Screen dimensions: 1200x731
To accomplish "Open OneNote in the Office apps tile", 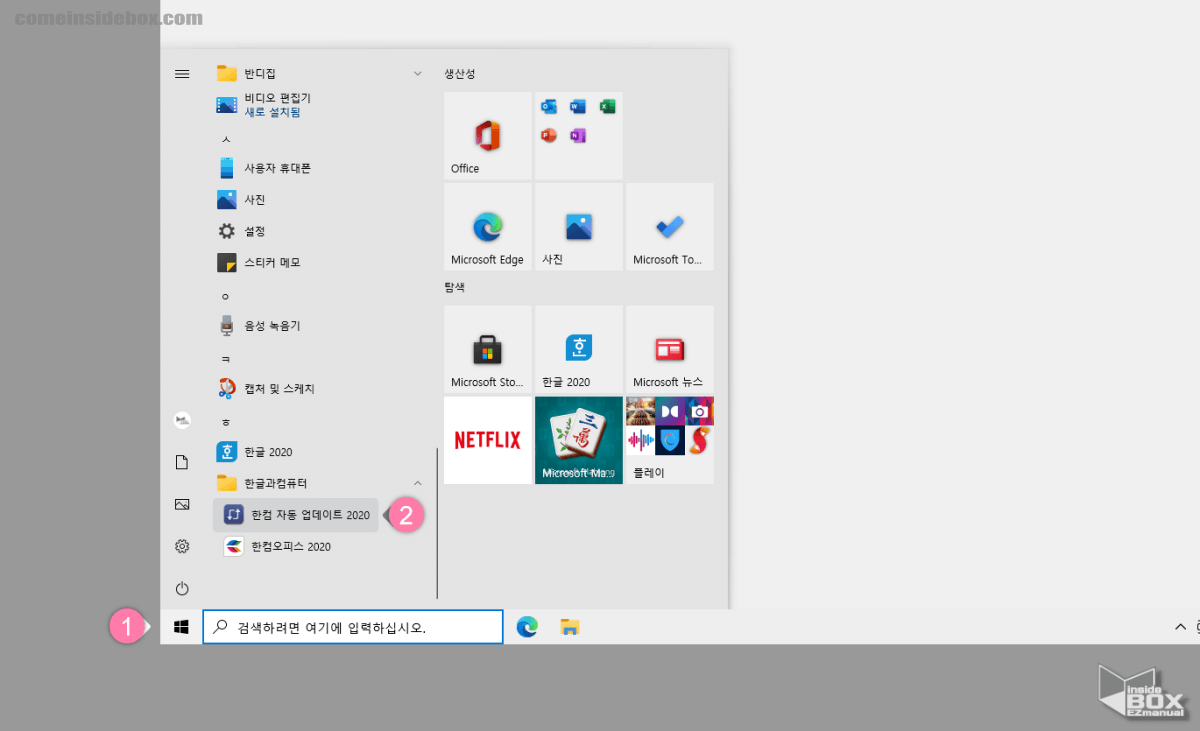I will click(x=578, y=136).
